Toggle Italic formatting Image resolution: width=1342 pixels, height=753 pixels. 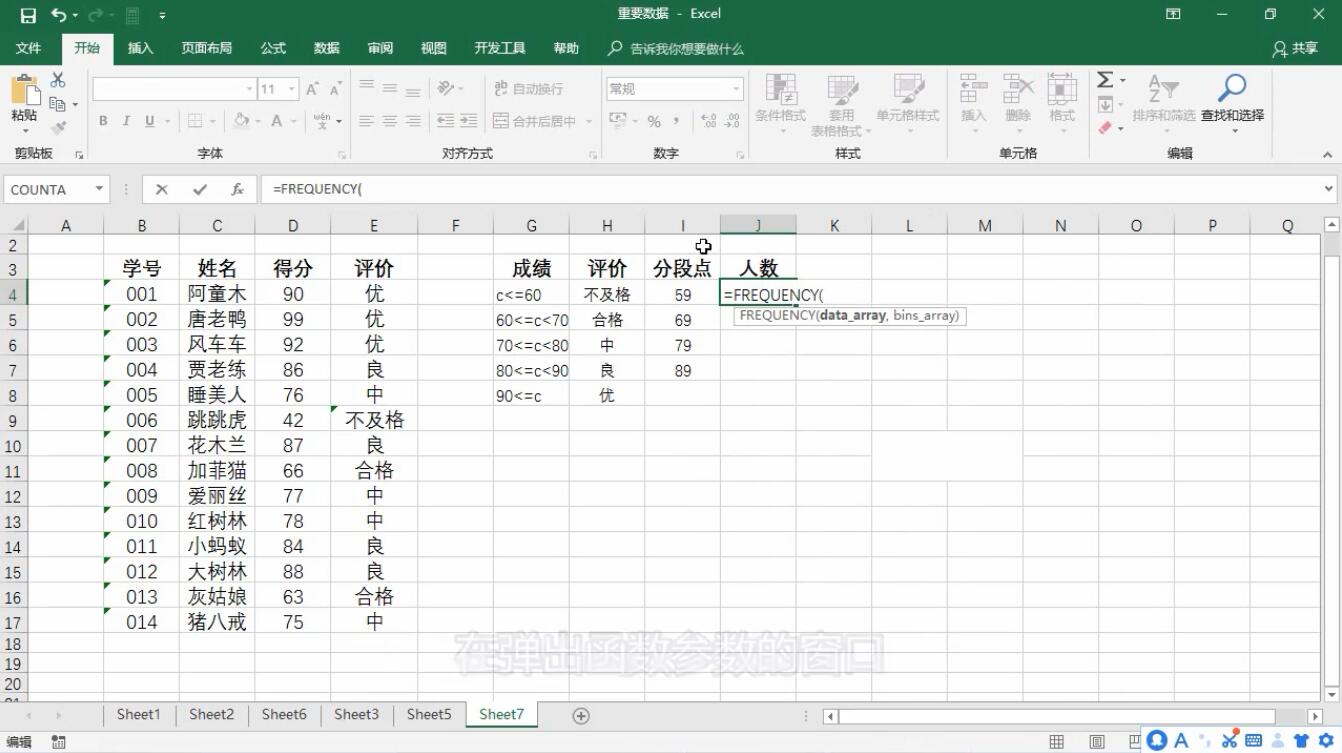pyautogui.click(x=126, y=121)
